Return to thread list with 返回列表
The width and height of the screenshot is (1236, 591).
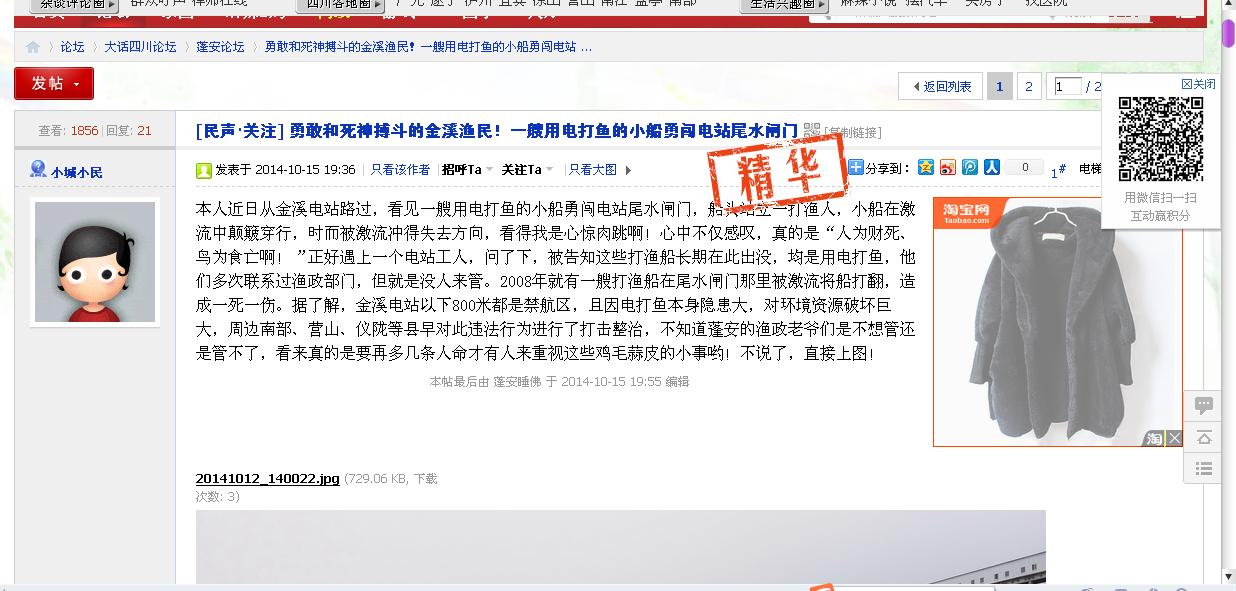point(940,87)
